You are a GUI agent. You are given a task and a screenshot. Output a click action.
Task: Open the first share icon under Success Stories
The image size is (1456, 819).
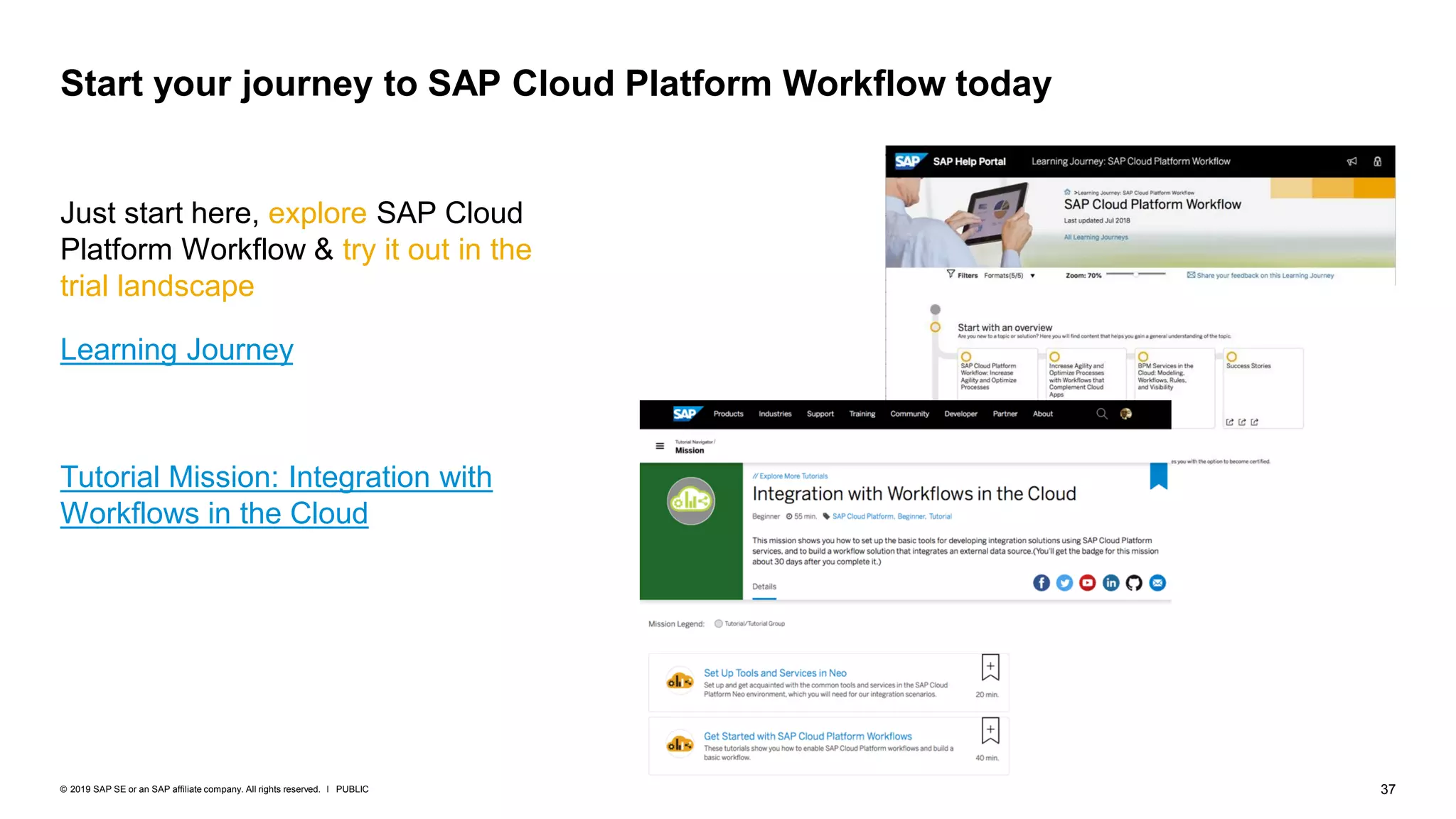1230,422
